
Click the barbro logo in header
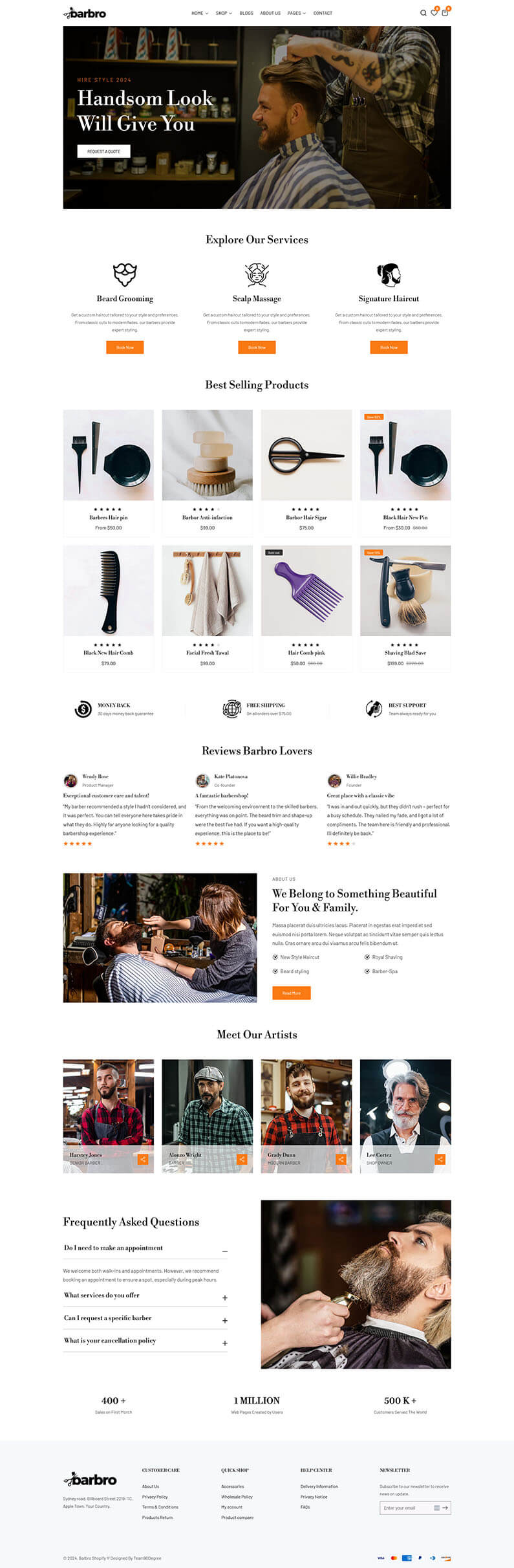(85, 13)
